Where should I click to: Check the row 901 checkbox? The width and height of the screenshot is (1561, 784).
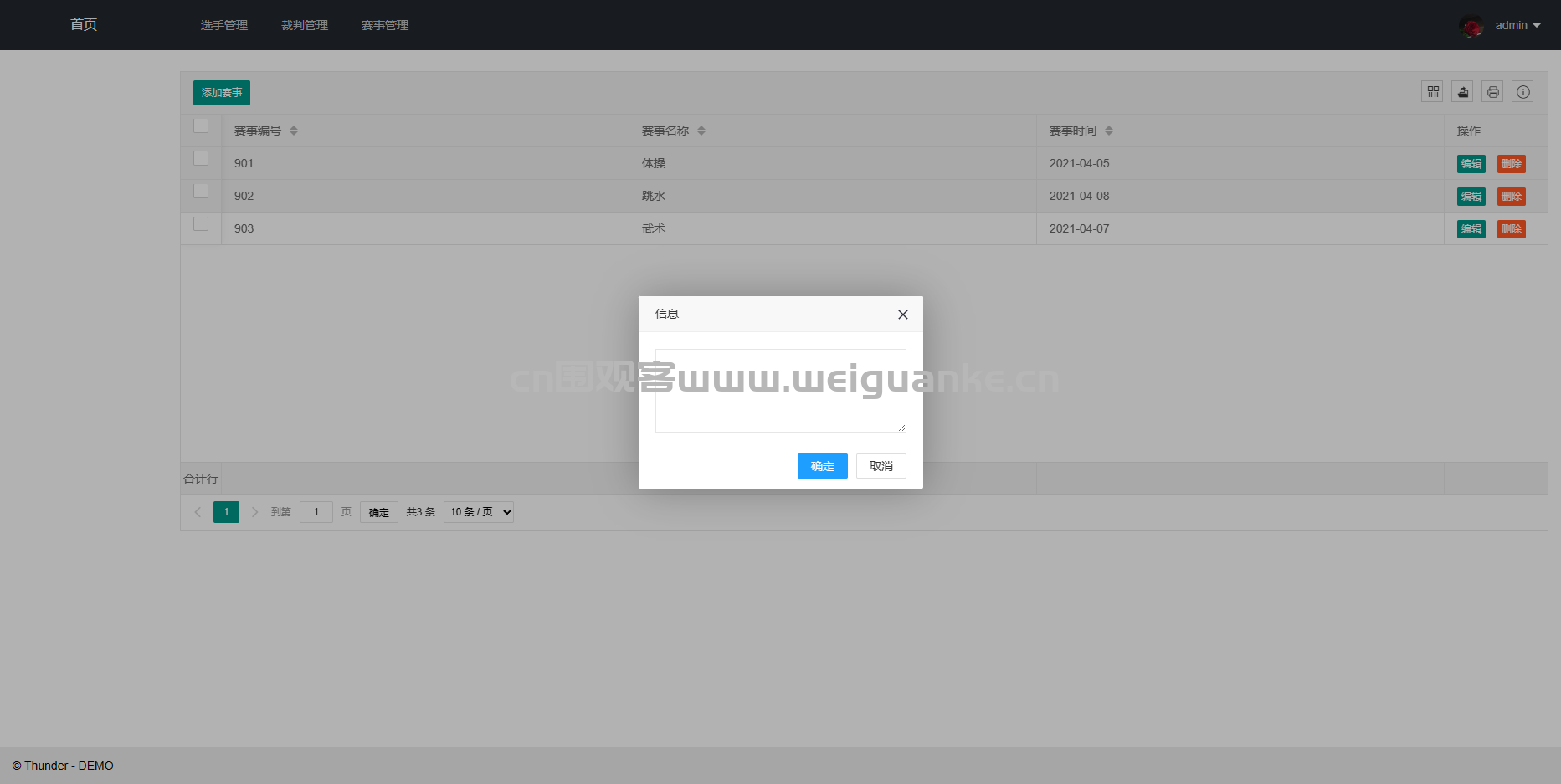[x=201, y=158]
